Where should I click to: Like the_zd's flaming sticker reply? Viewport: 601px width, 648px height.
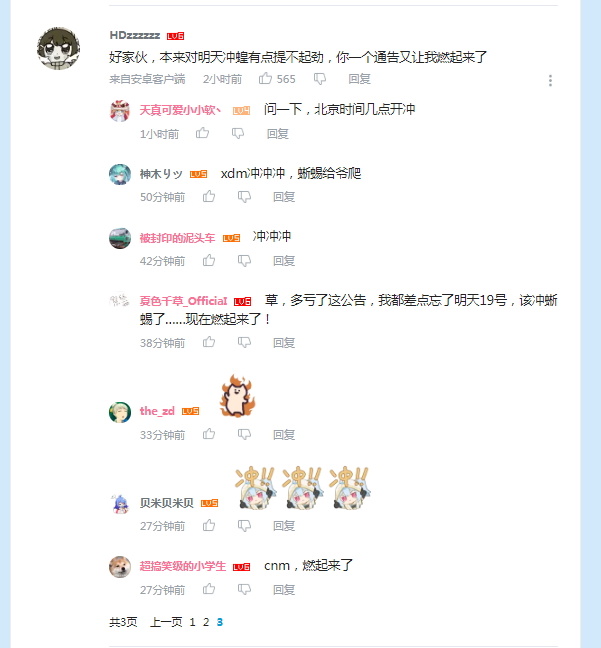coord(209,434)
